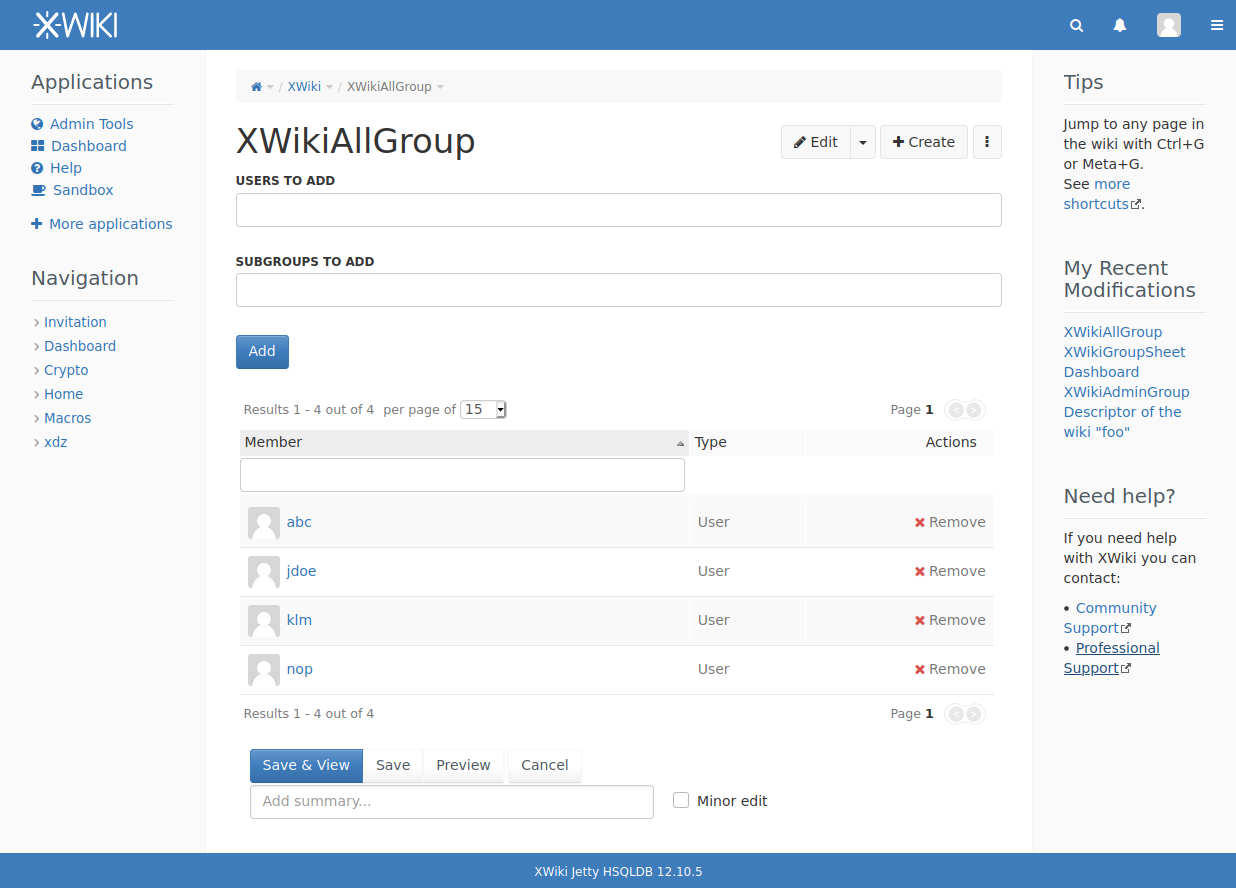Click the avatar of user jdoe

click(x=264, y=572)
